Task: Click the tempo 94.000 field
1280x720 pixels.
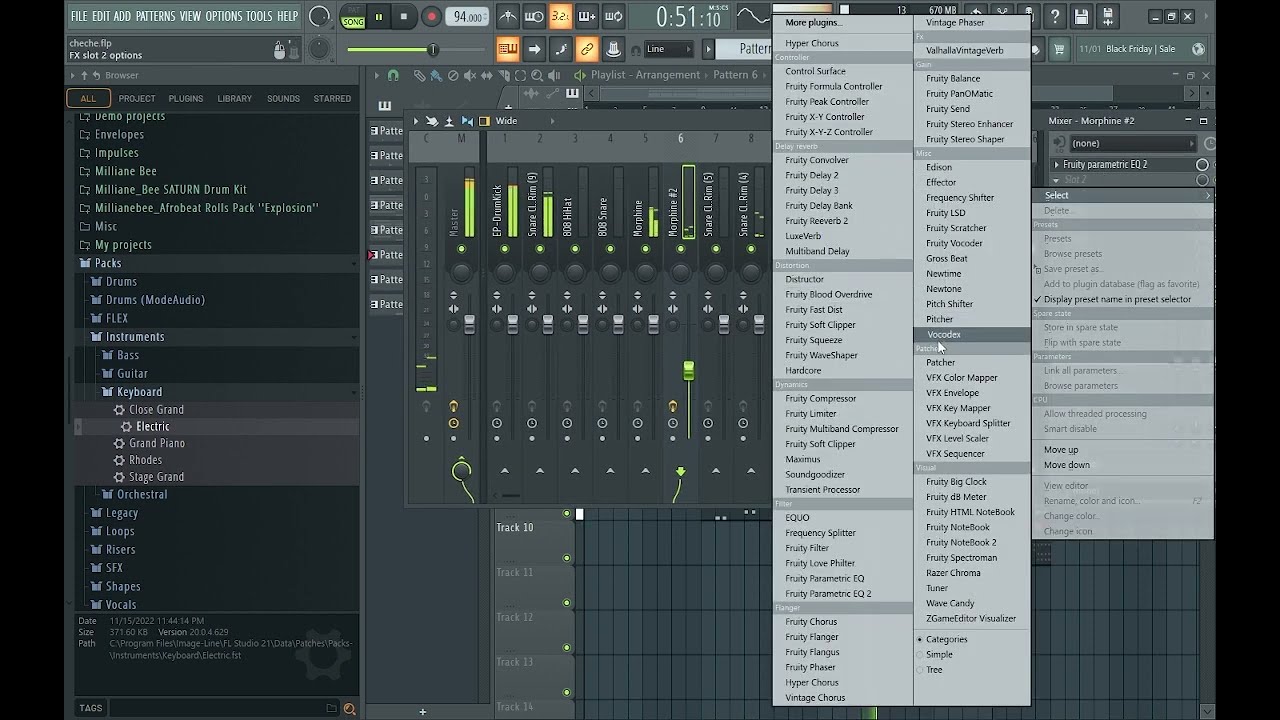Action: (467, 16)
